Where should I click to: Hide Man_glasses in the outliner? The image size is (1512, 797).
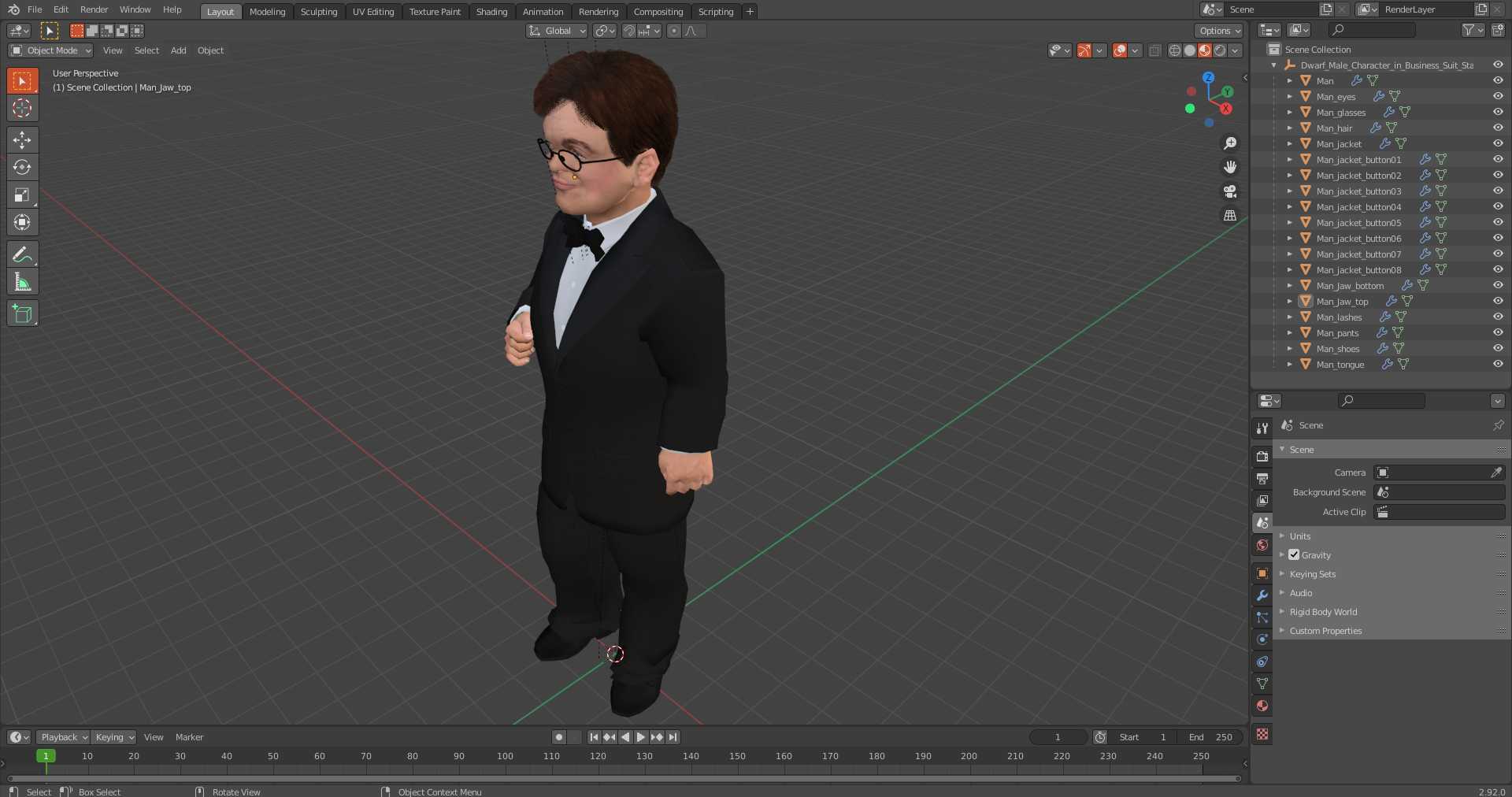(x=1498, y=112)
